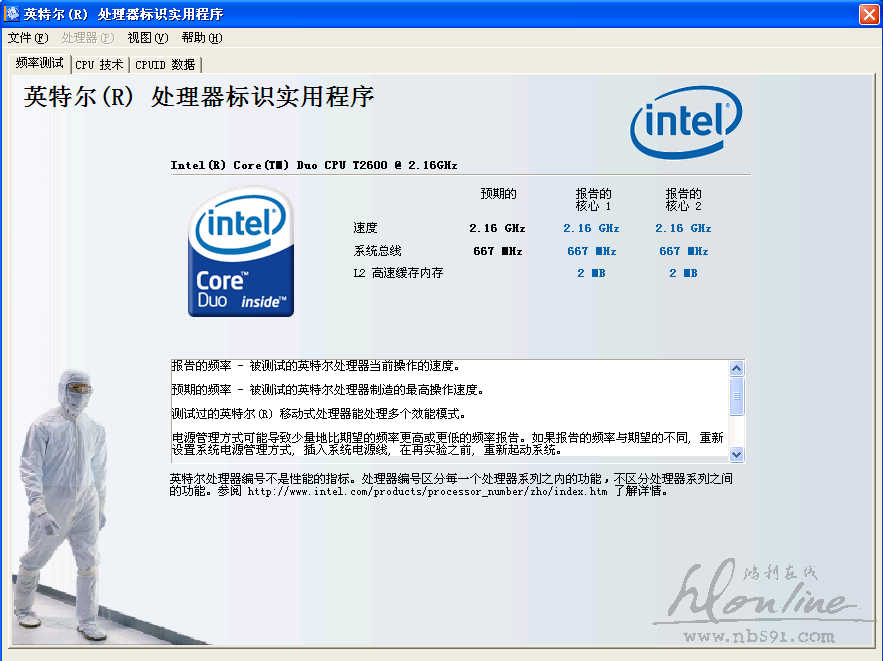Viewport: 883px width, 661px height.
Task: Switch to the CPUID 数据 tab
Action: coord(165,65)
